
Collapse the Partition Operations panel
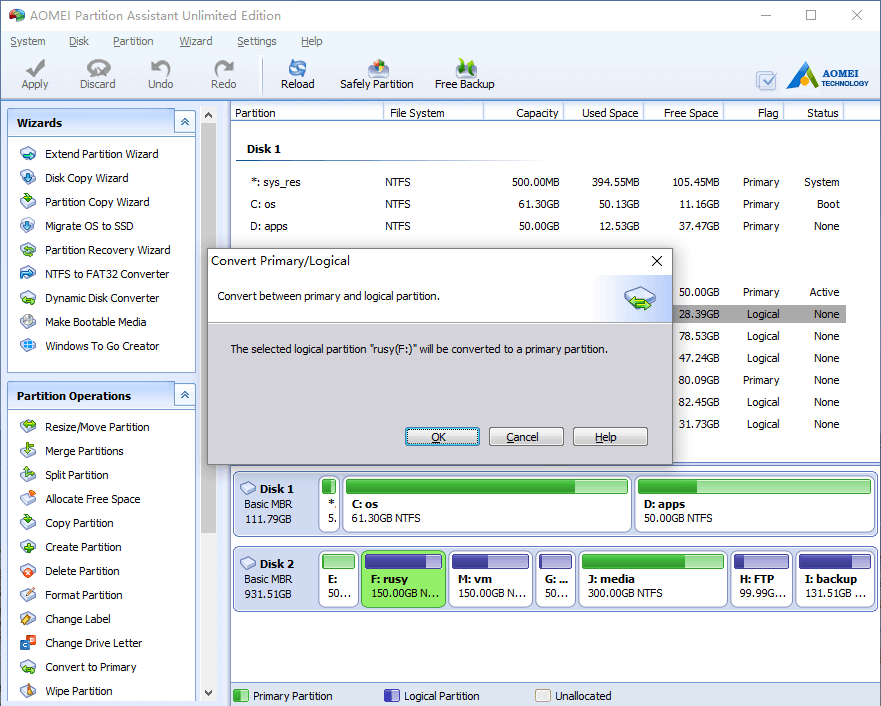(185, 395)
